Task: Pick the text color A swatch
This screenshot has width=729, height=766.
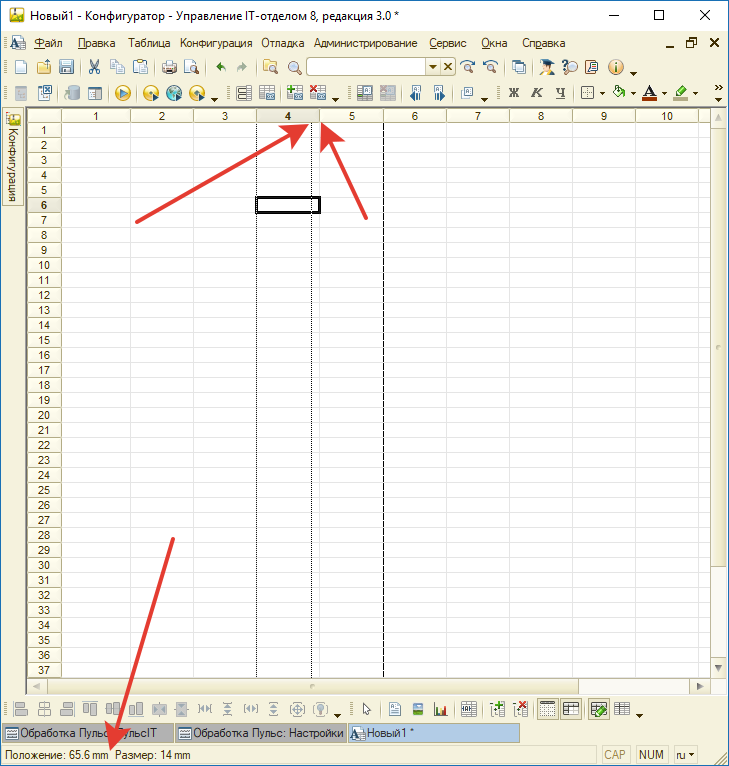Action: [x=649, y=93]
